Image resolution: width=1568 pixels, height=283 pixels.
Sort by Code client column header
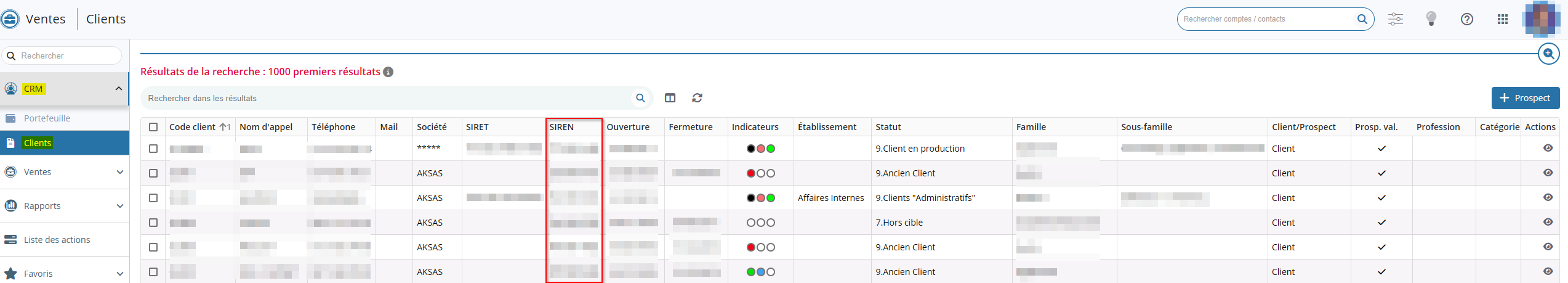point(192,127)
